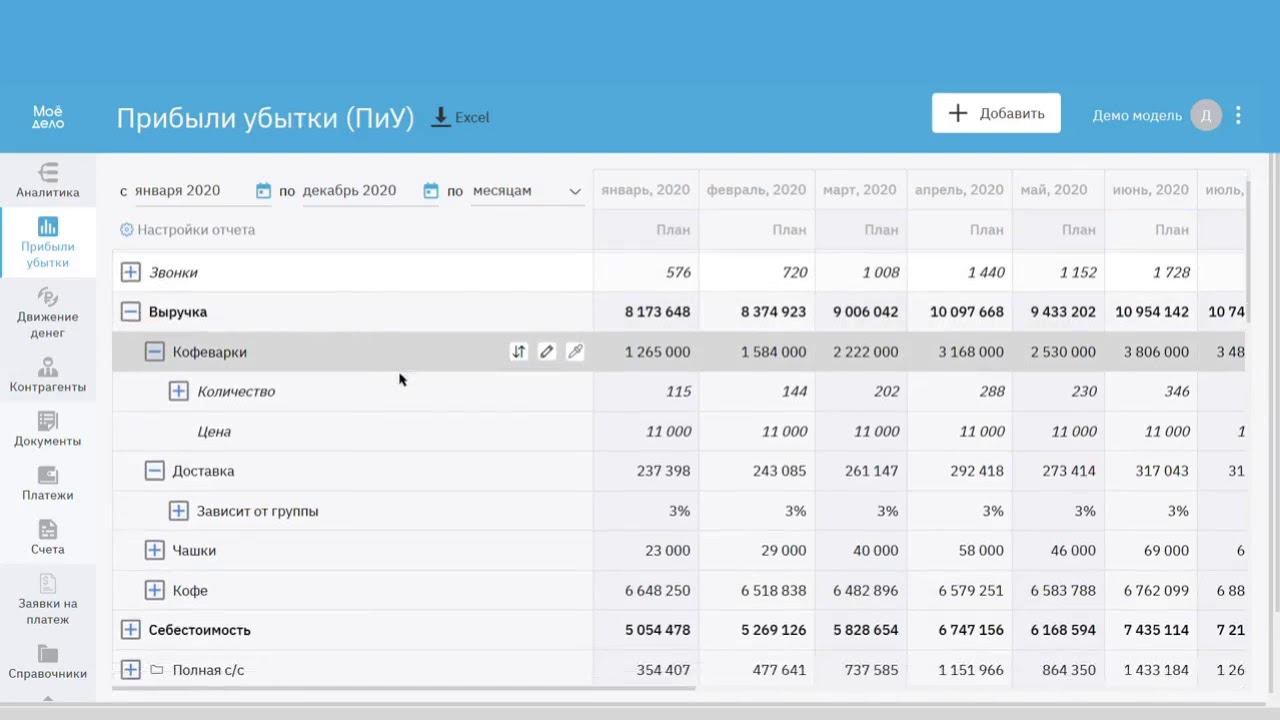Collapse the Кофеварки row
Viewport: 1280px width, 720px height.
[154, 351]
